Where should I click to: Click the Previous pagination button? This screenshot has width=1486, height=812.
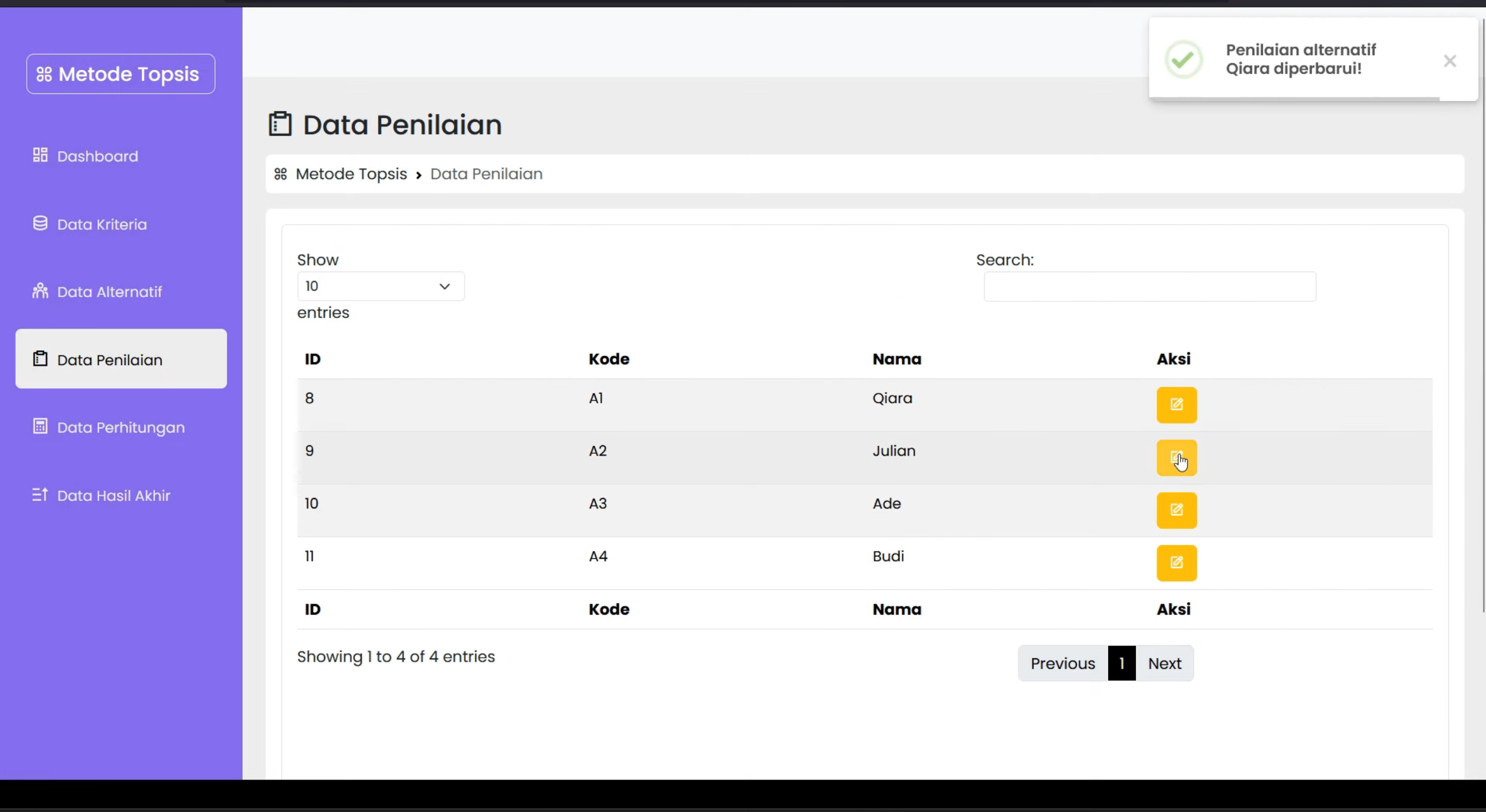coord(1063,663)
